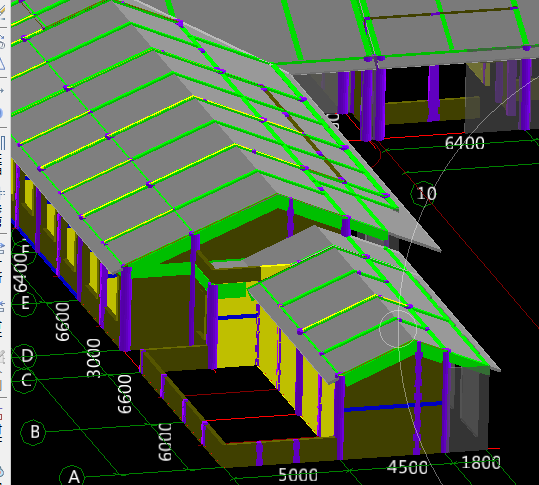Image resolution: width=539 pixels, height=485 pixels.
Task: Select the 4500 dimension label
Action: 407,467
